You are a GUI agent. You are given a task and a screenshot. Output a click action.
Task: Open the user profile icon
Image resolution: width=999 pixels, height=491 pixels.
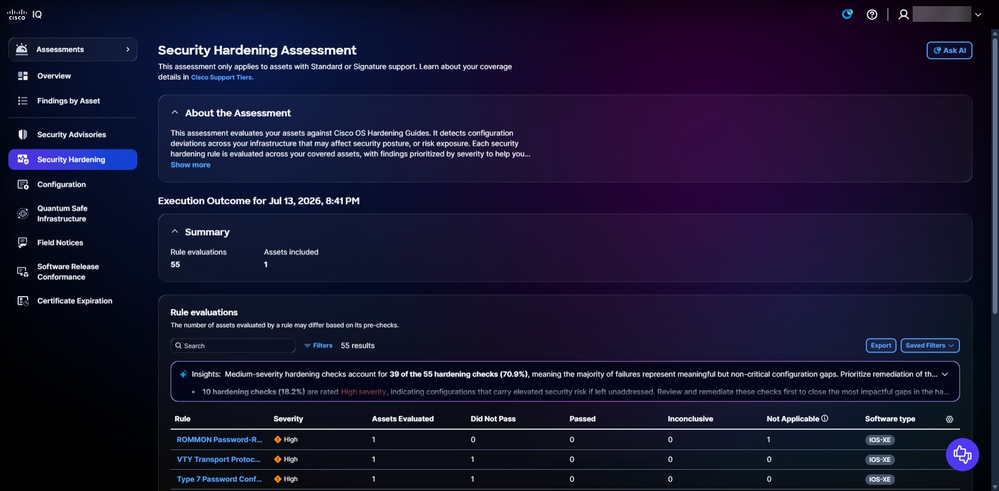[x=903, y=15]
